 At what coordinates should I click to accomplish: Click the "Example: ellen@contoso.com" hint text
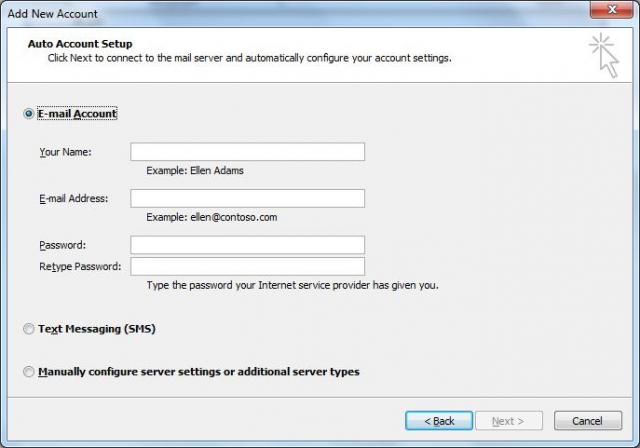[211, 217]
